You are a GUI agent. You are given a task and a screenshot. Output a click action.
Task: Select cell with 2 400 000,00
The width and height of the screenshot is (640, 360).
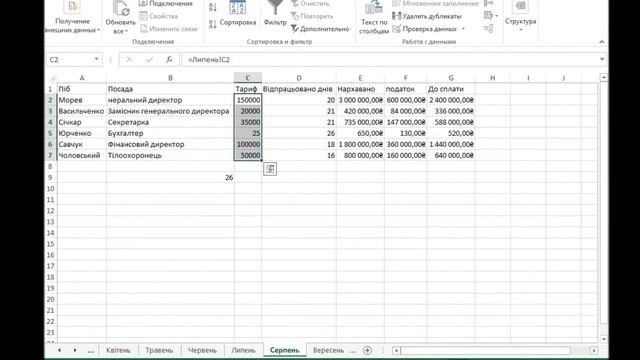coord(451,100)
